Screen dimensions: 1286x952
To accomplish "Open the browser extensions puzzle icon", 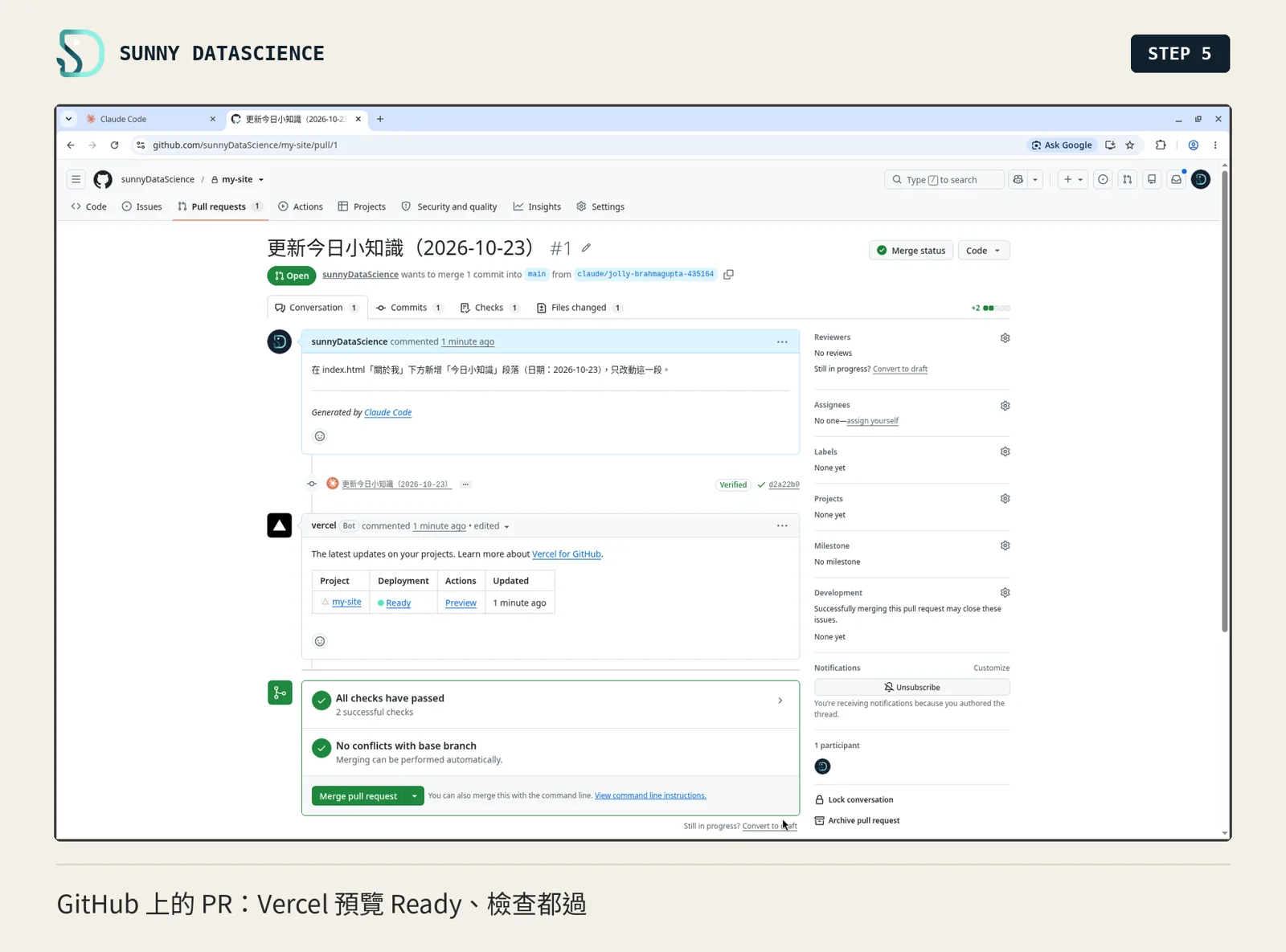I will (x=1161, y=145).
